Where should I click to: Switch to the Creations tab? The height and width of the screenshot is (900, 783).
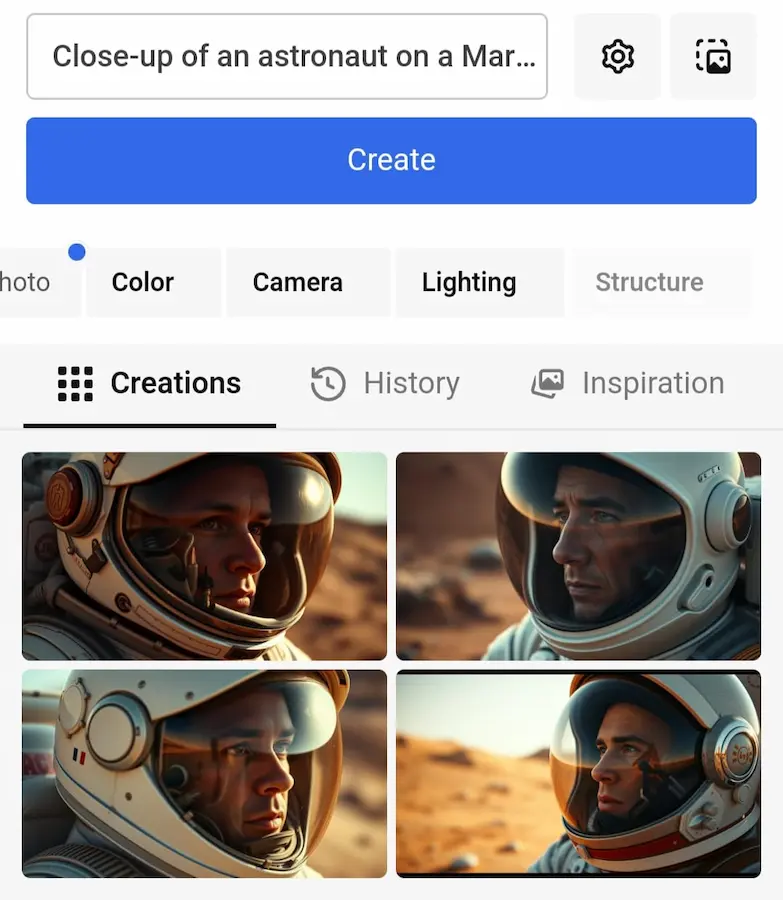click(x=149, y=383)
